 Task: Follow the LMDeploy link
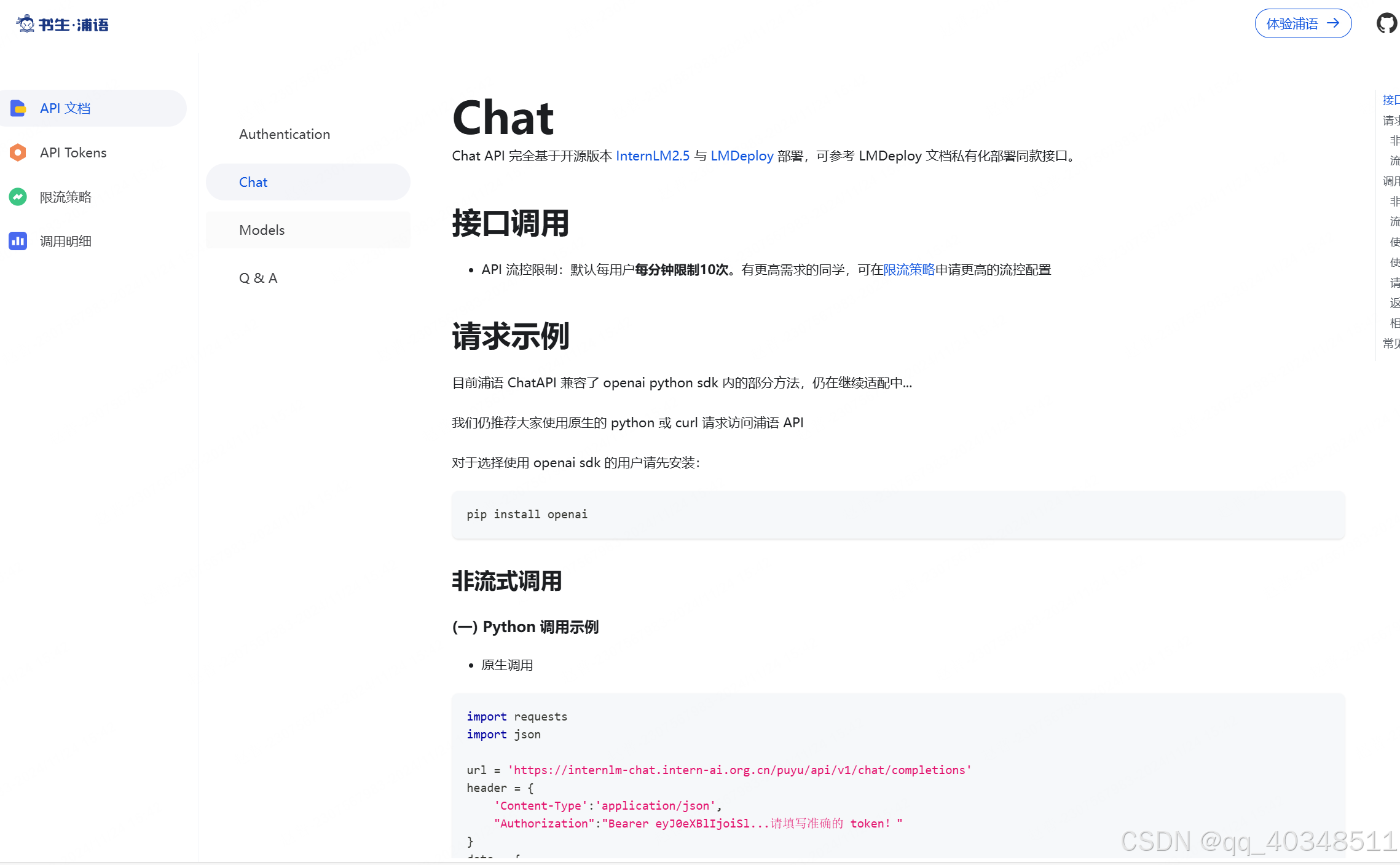[x=742, y=156]
